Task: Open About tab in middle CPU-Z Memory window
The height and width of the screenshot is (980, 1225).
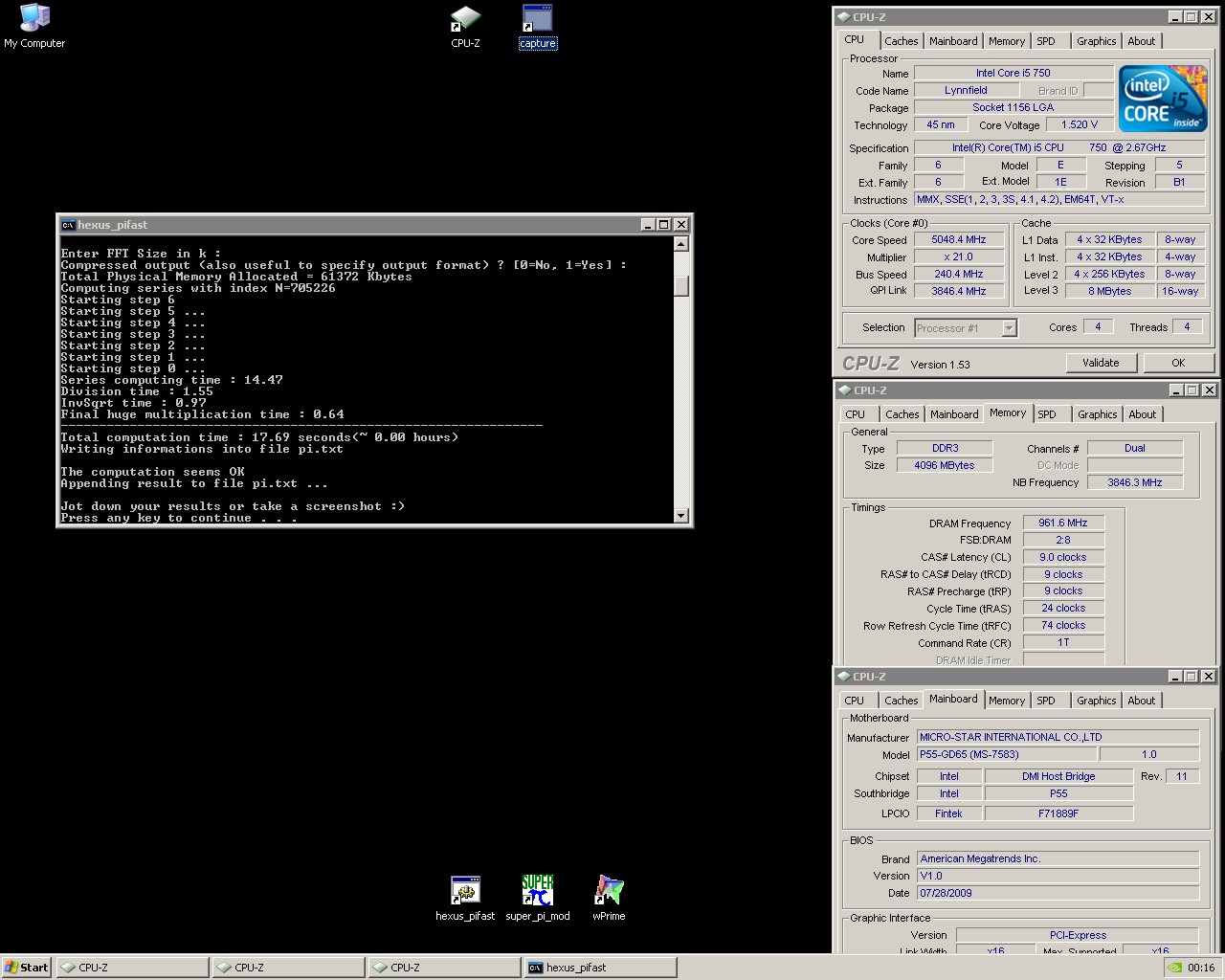Action: click(x=1143, y=414)
